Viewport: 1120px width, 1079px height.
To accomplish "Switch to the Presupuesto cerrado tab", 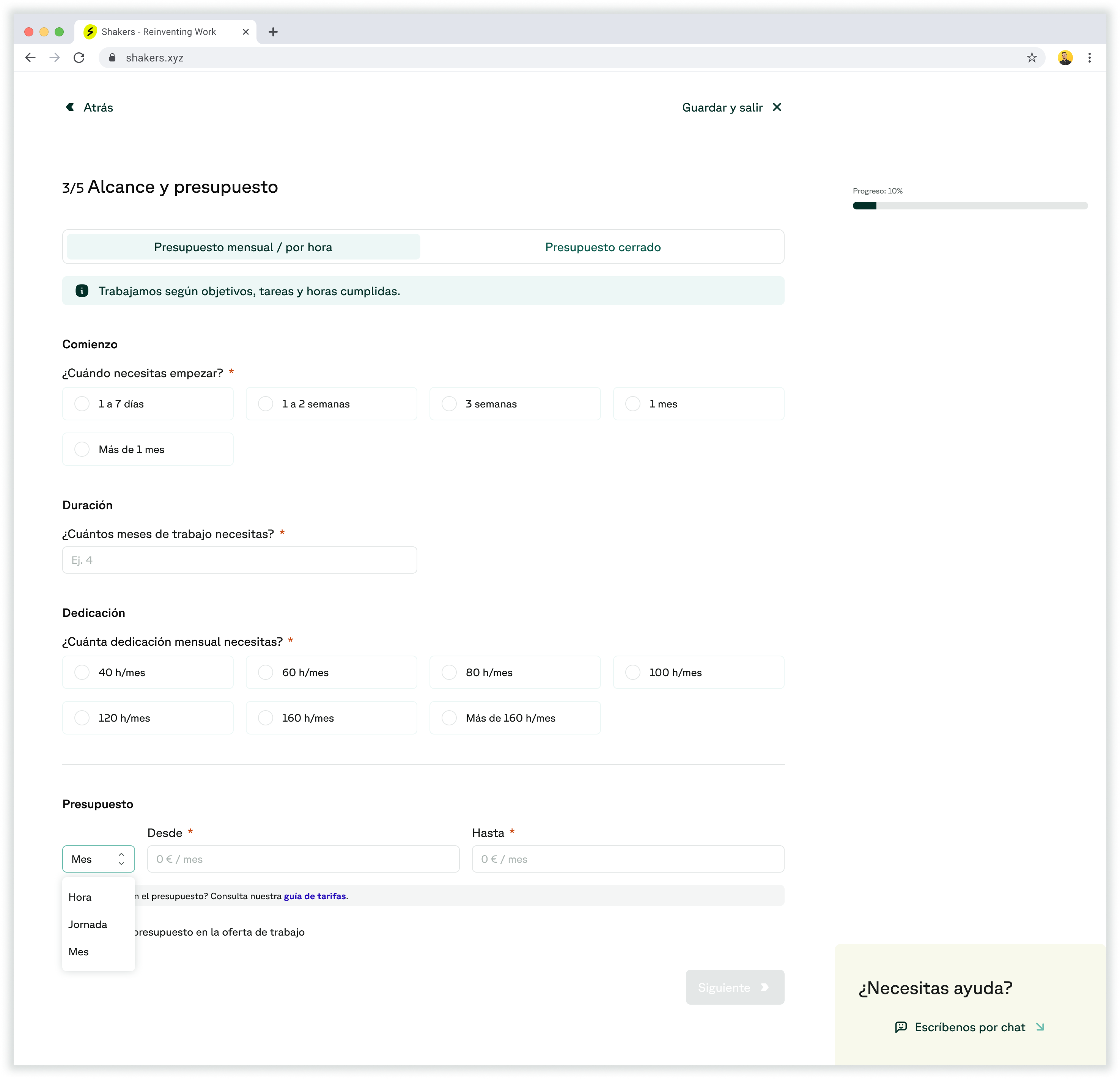I will (602, 247).
